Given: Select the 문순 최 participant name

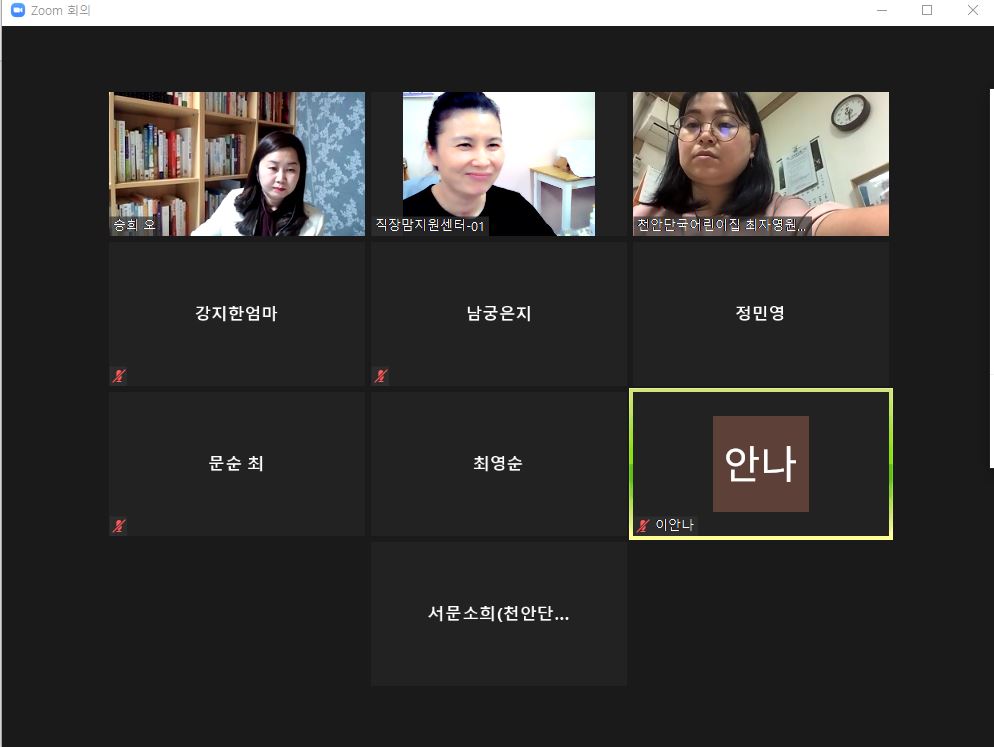Looking at the screenshot, I should click(236, 464).
